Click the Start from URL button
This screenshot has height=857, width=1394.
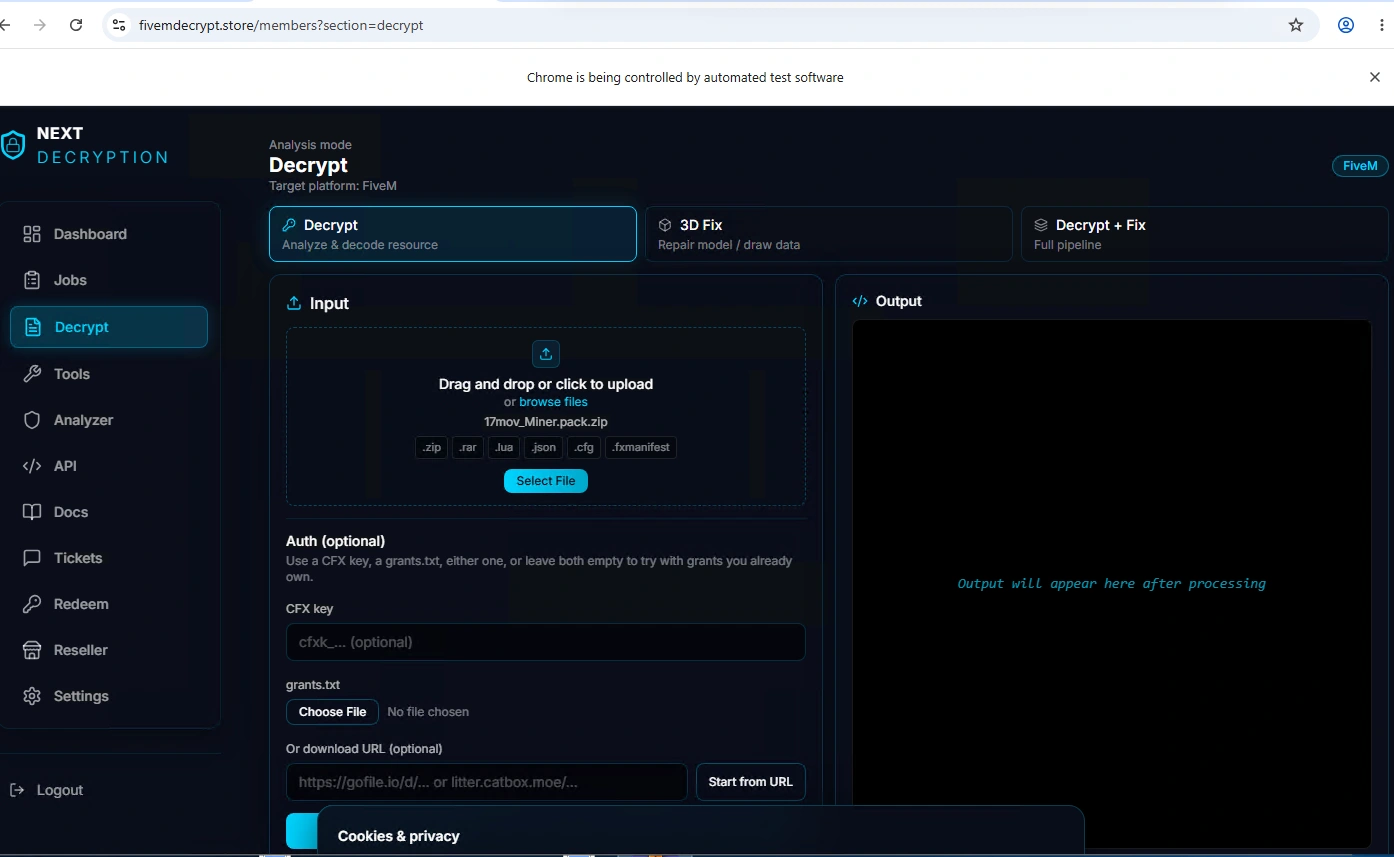pyautogui.click(x=751, y=782)
